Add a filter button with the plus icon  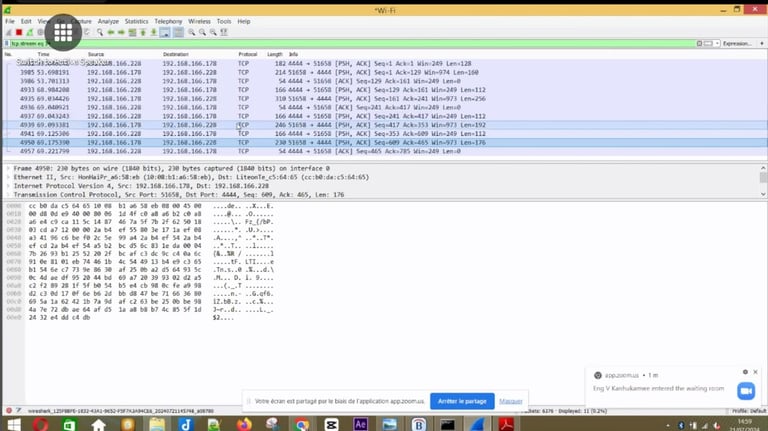point(762,44)
